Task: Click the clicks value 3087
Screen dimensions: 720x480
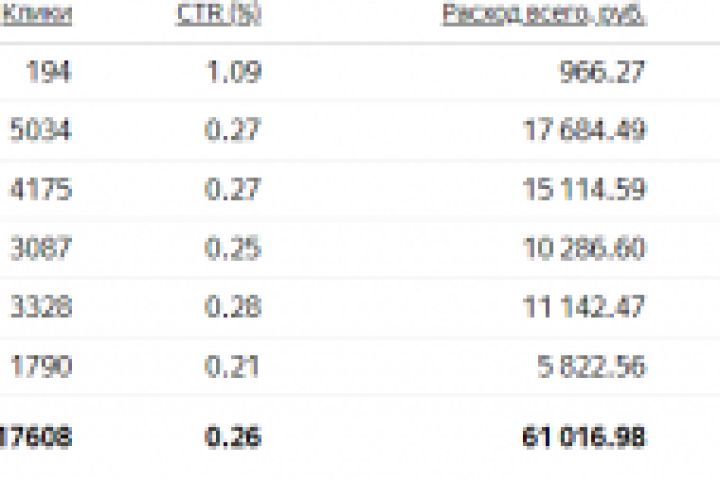Action: click(40, 247)
